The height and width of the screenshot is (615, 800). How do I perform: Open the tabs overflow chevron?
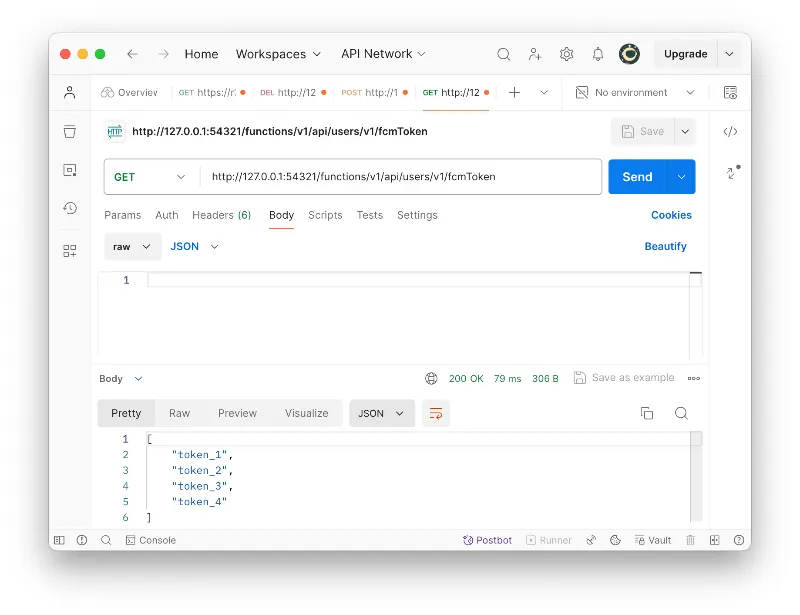[x=544, y=92]
